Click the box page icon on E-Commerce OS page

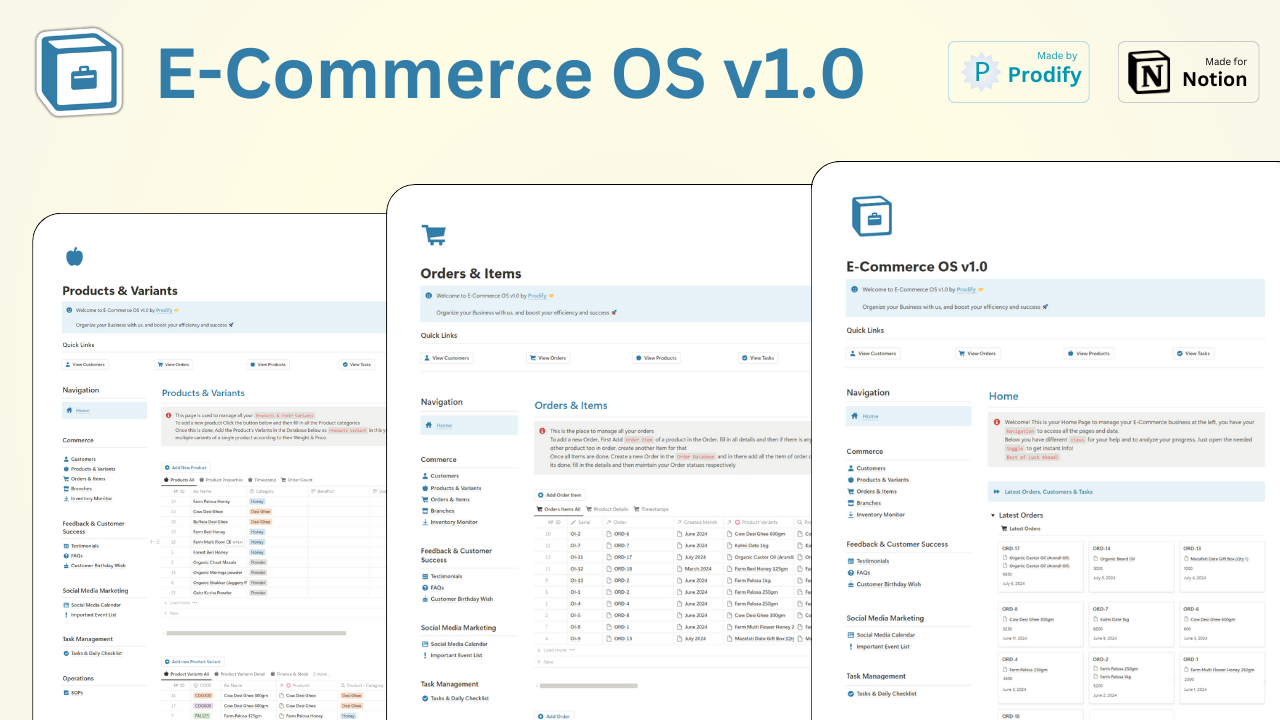[x=871, y=216]
